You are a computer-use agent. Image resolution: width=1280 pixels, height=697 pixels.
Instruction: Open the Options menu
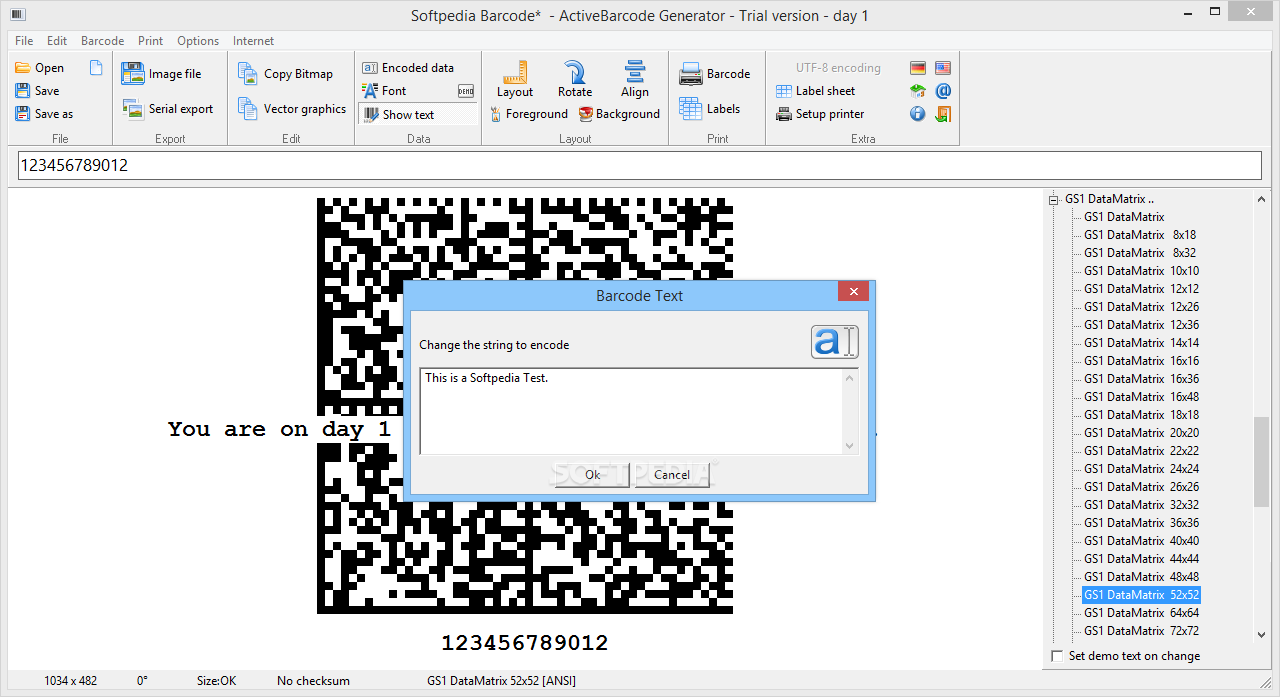(x=198, y=41)
